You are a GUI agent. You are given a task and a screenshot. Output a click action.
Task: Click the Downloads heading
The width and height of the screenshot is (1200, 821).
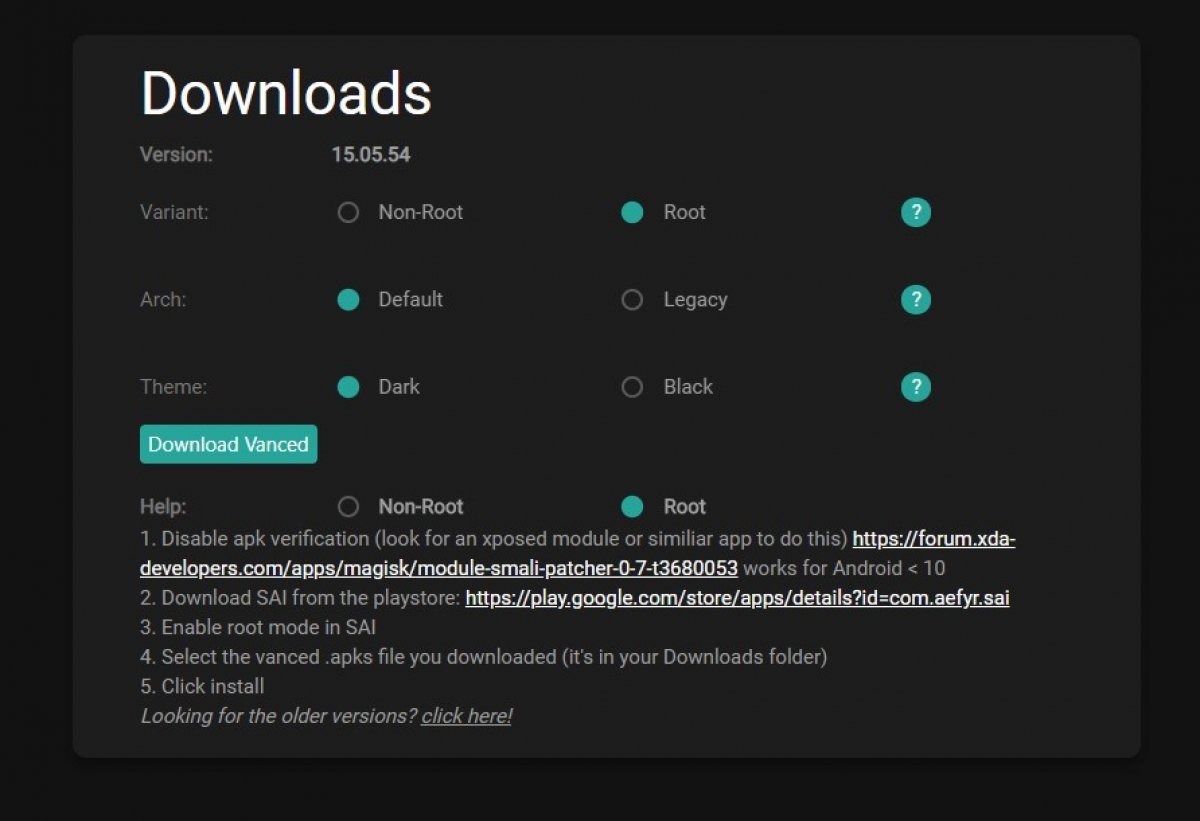click(x=286, y=93)
